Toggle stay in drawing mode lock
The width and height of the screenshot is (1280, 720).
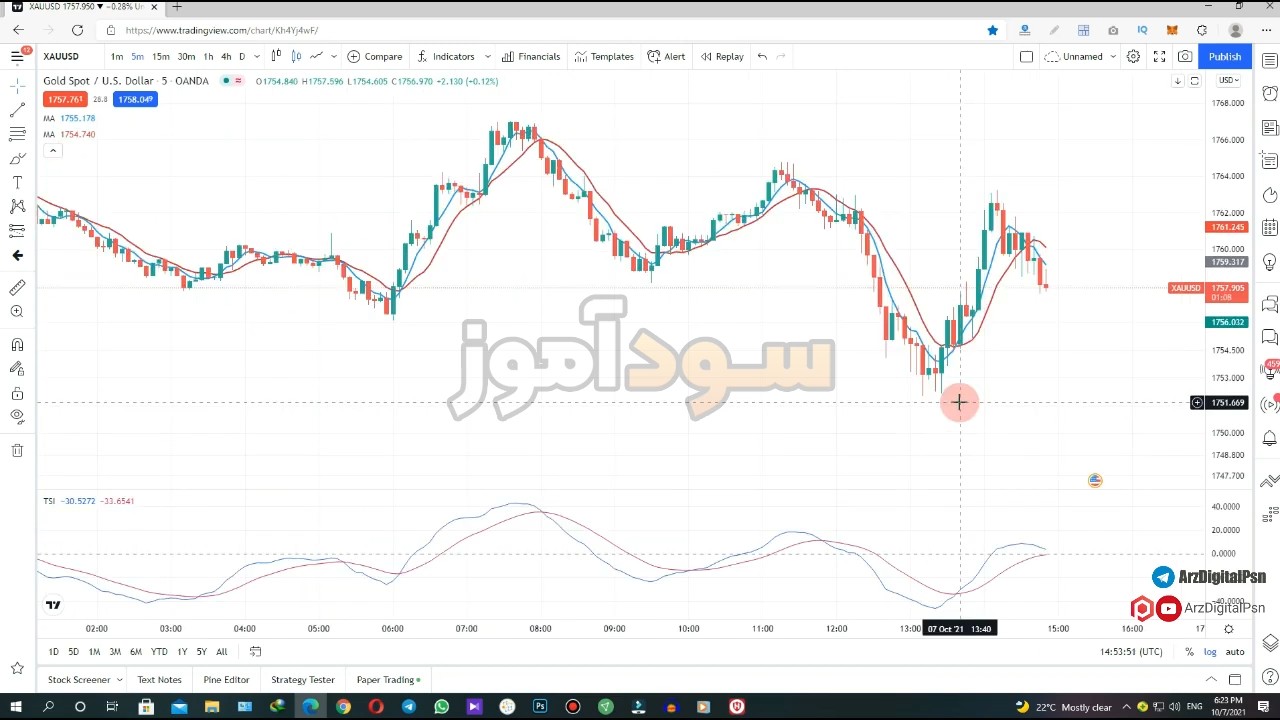click(x=17, y=369)
